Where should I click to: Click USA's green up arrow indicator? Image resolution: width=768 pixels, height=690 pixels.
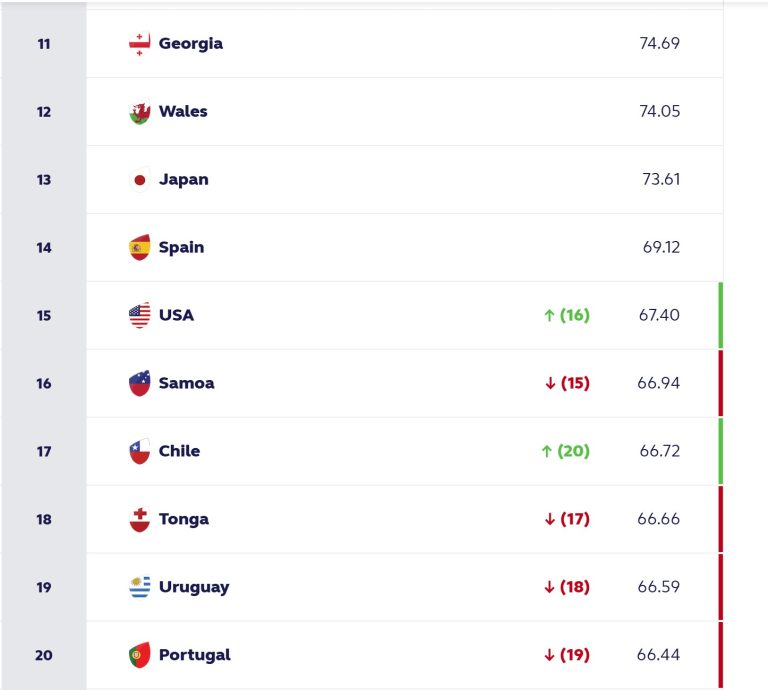coord(548,316)
